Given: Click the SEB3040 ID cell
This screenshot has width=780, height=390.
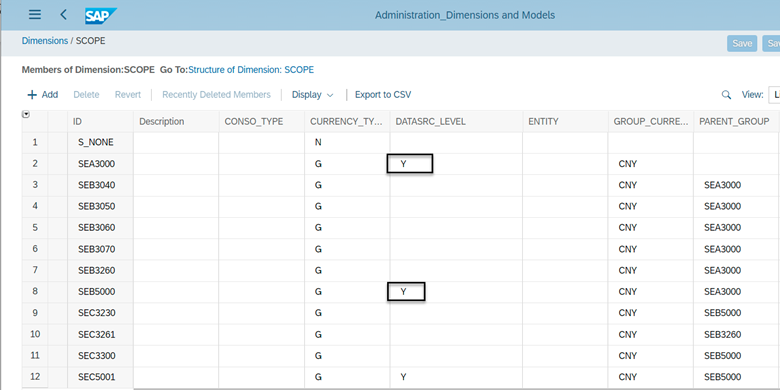Looking at the screenshot, I should [100, 185].
